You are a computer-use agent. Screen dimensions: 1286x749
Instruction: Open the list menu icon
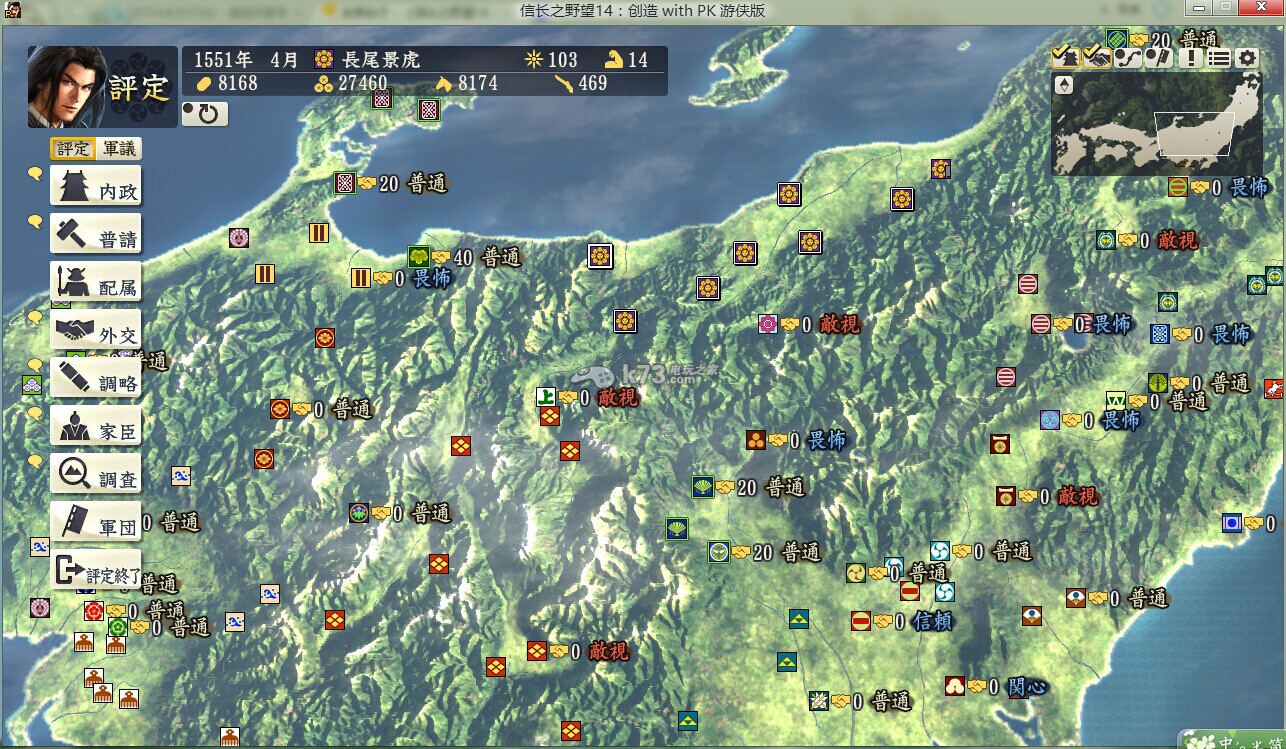[1218, 58]
